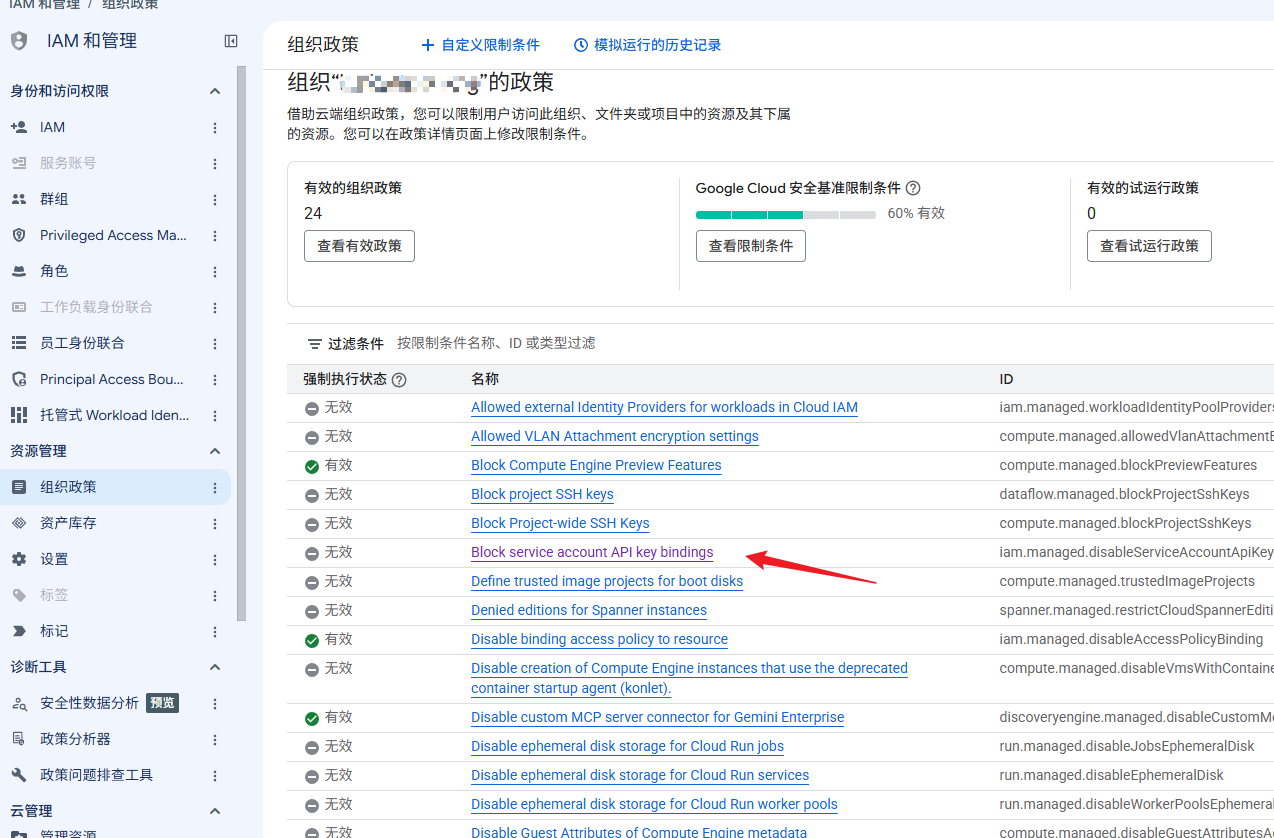Open the three-dot menu beside 资产库存
This screenshot has height=838, width=1274.
(x=215, y=524)
